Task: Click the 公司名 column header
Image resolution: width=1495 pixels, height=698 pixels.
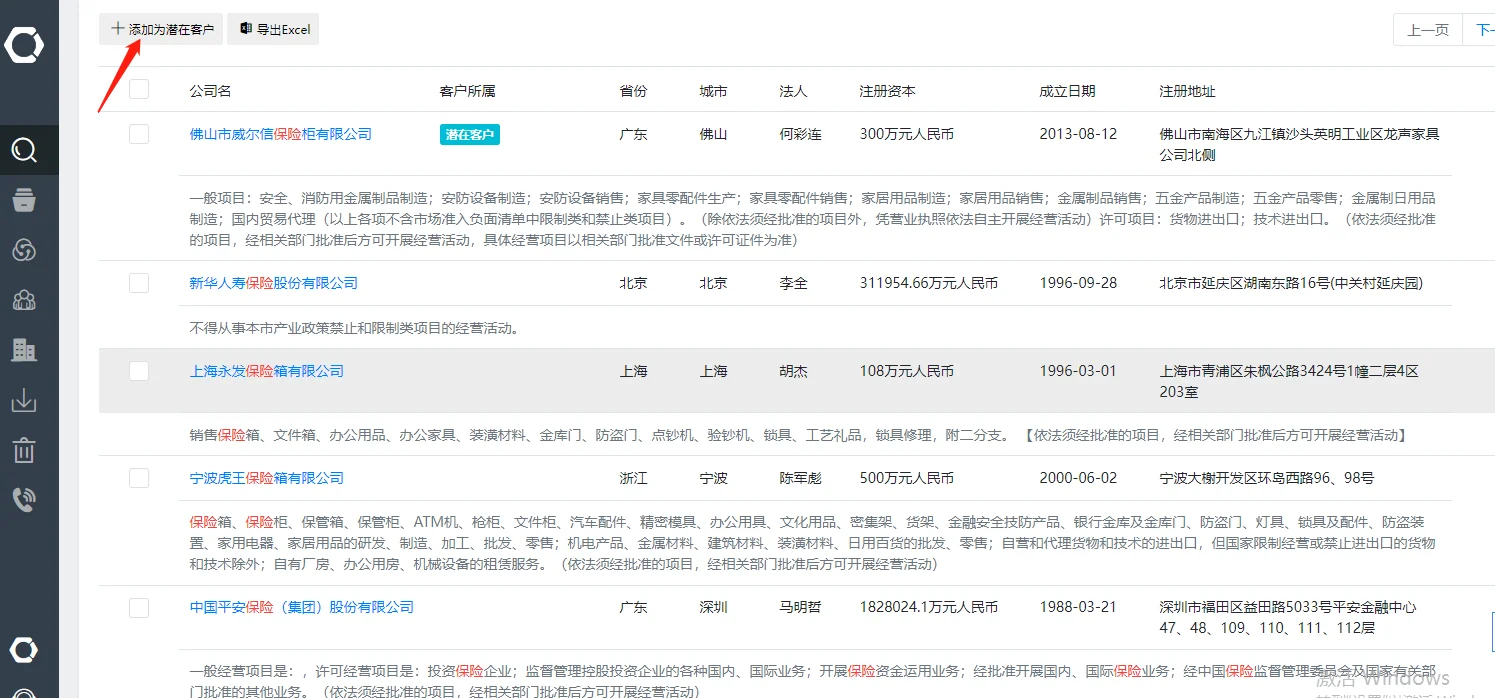Action: (x=210, y=91)
